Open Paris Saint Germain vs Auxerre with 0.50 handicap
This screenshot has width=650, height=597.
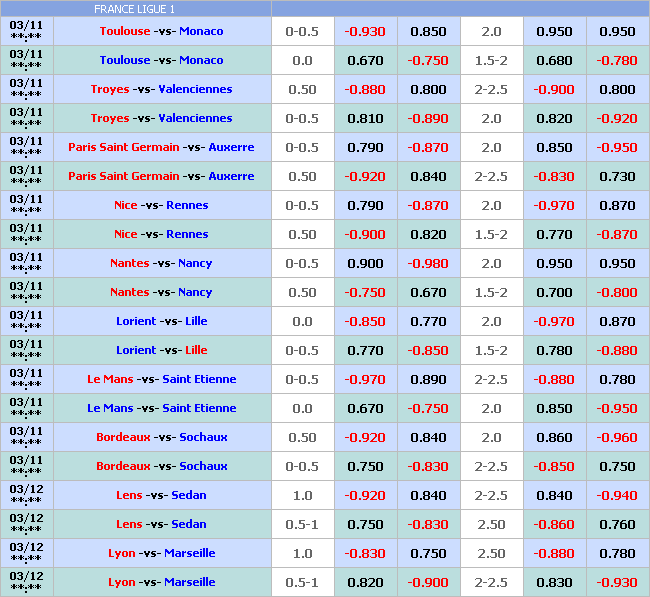(x=161, y=176)
